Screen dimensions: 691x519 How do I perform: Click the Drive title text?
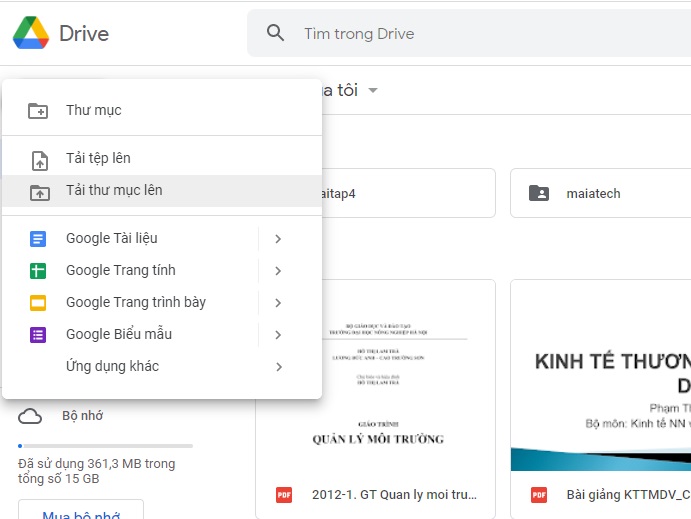tap(84, 33)
